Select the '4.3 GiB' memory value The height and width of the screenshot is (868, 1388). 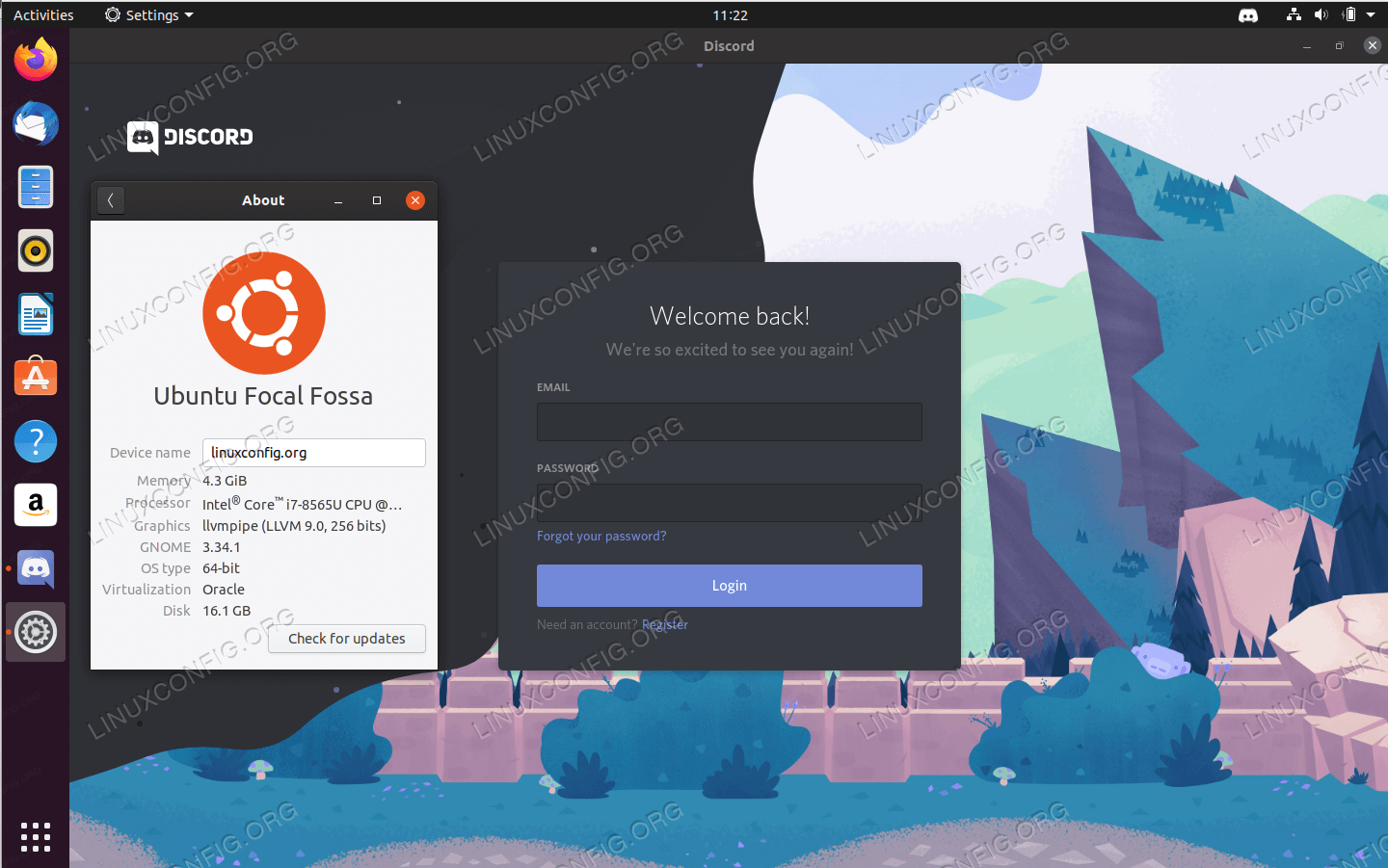tap(225, 481)
